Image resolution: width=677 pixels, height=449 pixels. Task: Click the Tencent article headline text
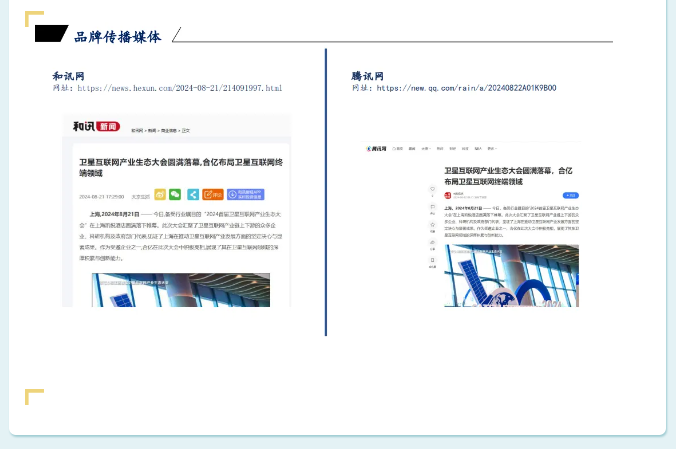(509, 176)
